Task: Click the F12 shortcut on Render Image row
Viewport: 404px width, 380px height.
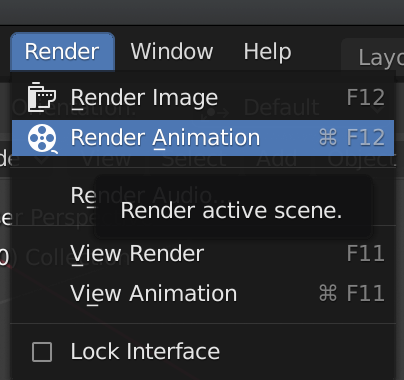Action: coord(366,97)
